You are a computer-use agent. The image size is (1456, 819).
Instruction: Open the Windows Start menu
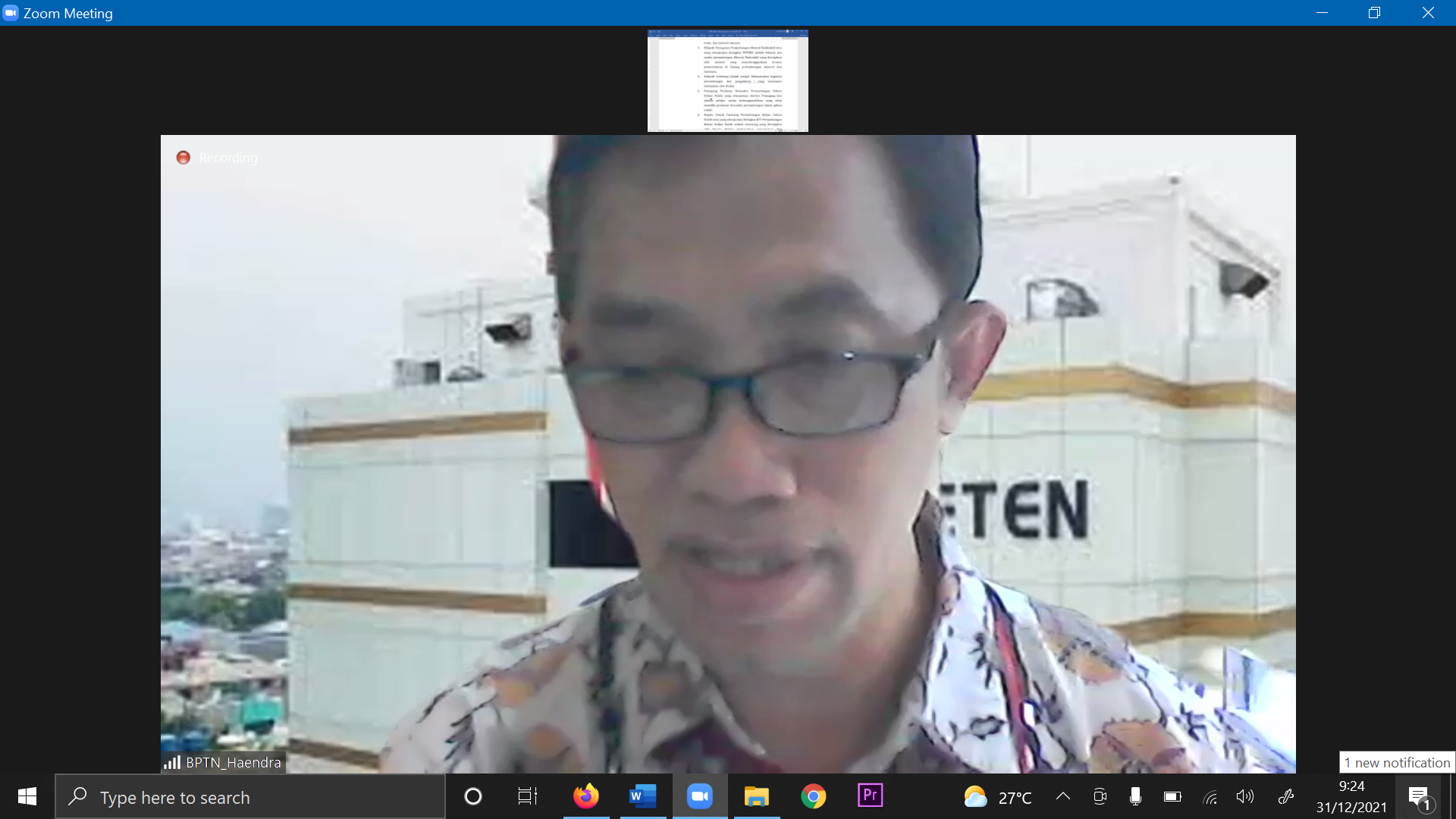27,796
